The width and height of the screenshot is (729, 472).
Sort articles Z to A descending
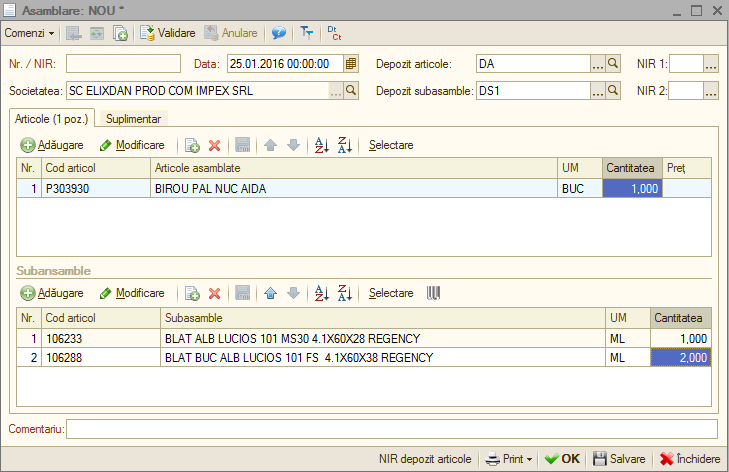tap(345, 145)
